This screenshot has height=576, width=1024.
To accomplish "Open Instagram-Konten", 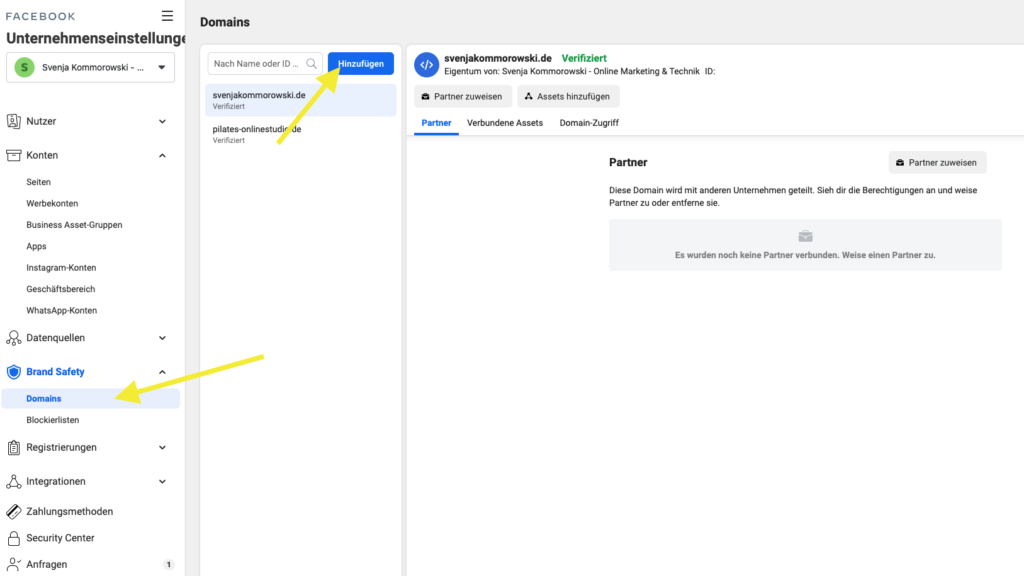I will [61, 268].
